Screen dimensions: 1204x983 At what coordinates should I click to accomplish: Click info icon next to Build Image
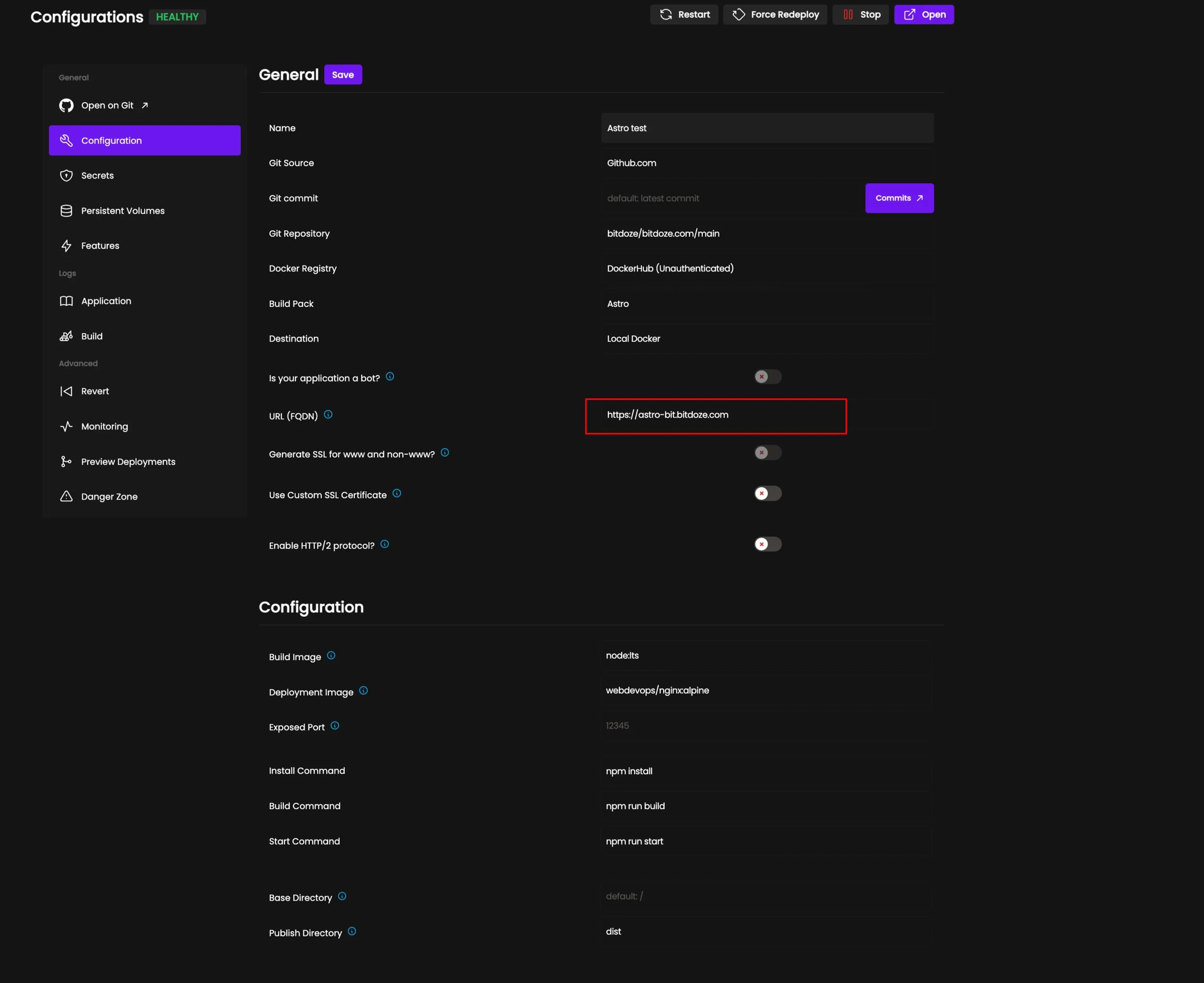click(331, 656)
